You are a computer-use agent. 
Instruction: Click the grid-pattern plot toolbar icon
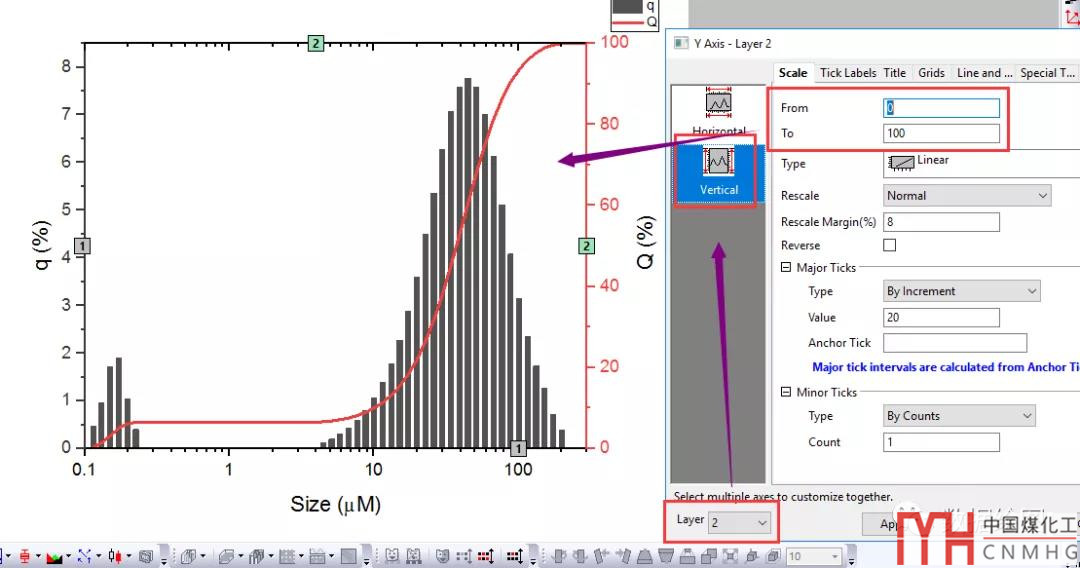287,556
